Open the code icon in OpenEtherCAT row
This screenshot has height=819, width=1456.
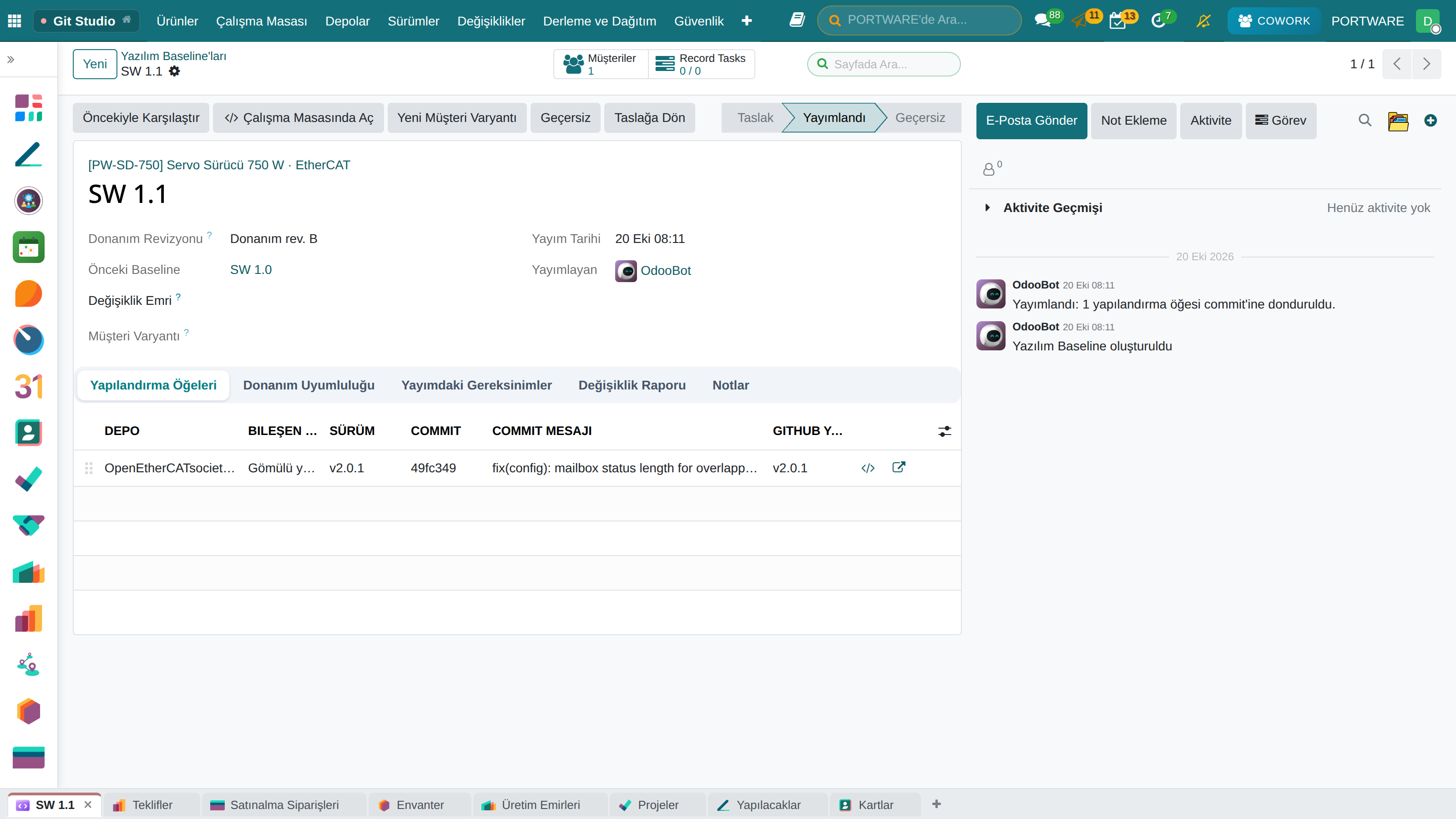(x=868, y=468)
